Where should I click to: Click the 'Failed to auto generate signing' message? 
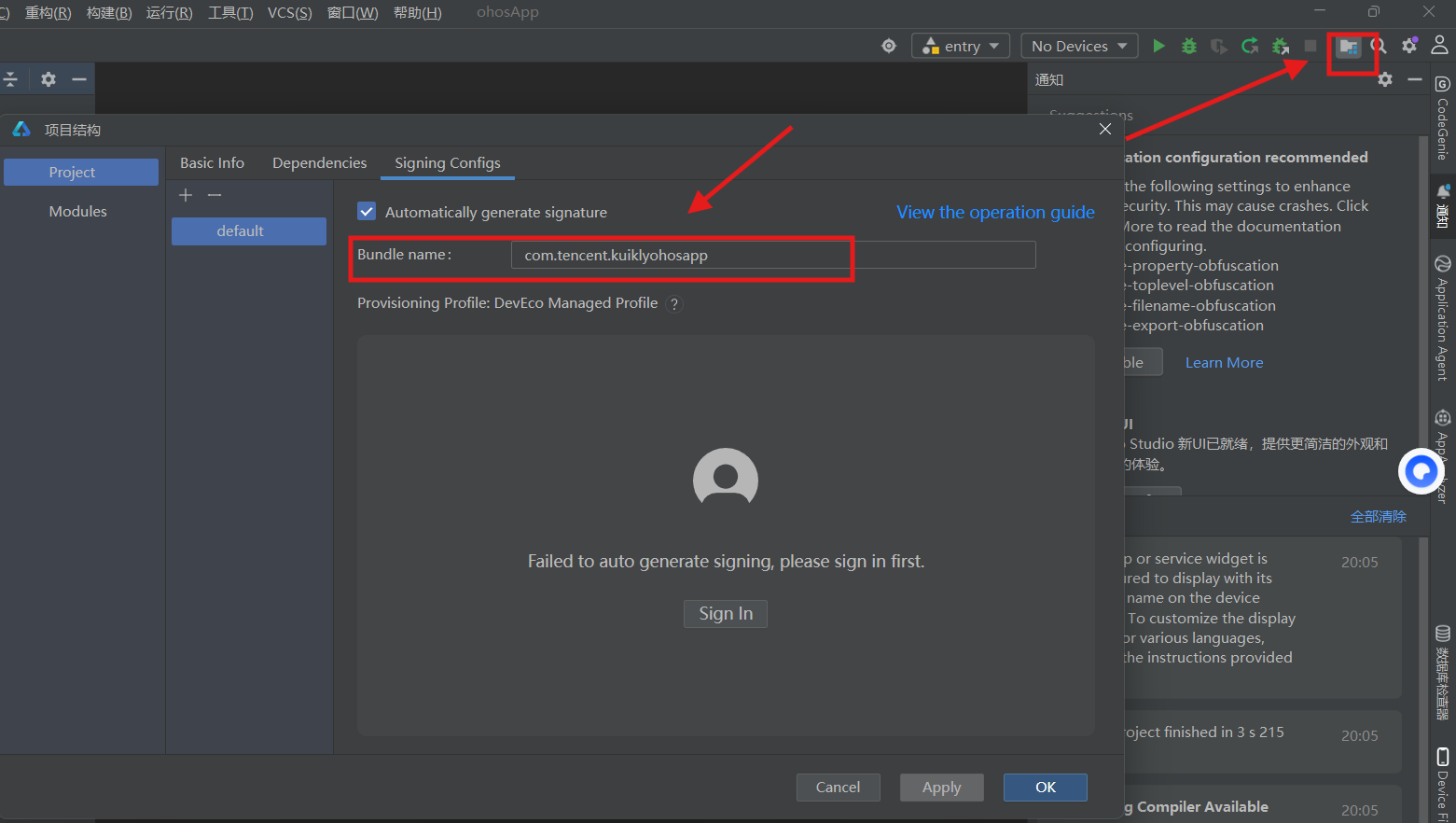(726, 561)
